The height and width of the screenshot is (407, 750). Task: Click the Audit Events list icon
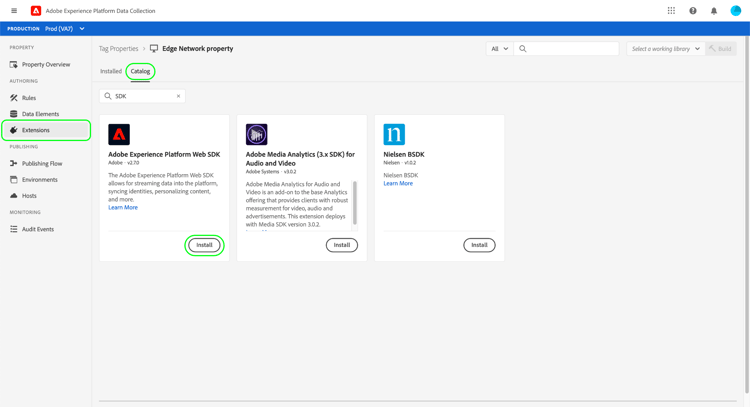click(13, 229)
